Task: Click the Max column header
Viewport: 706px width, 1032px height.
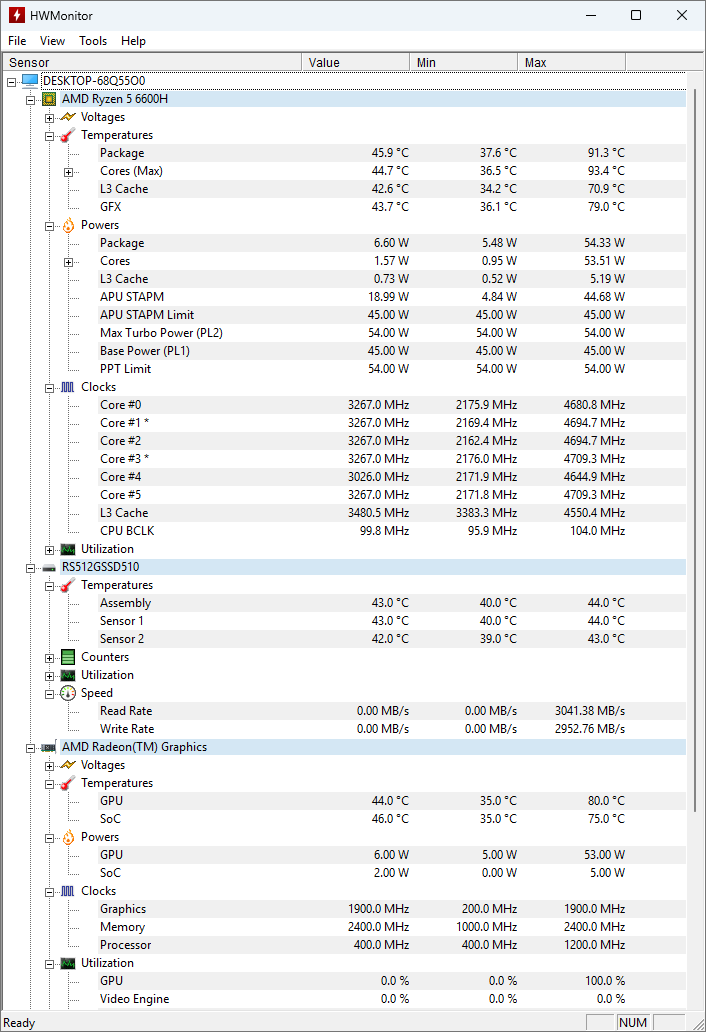Action: click(572, 62)
